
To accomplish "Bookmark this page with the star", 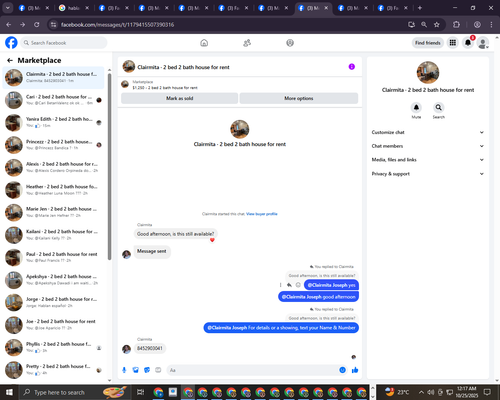I will (x=437, y=24).
